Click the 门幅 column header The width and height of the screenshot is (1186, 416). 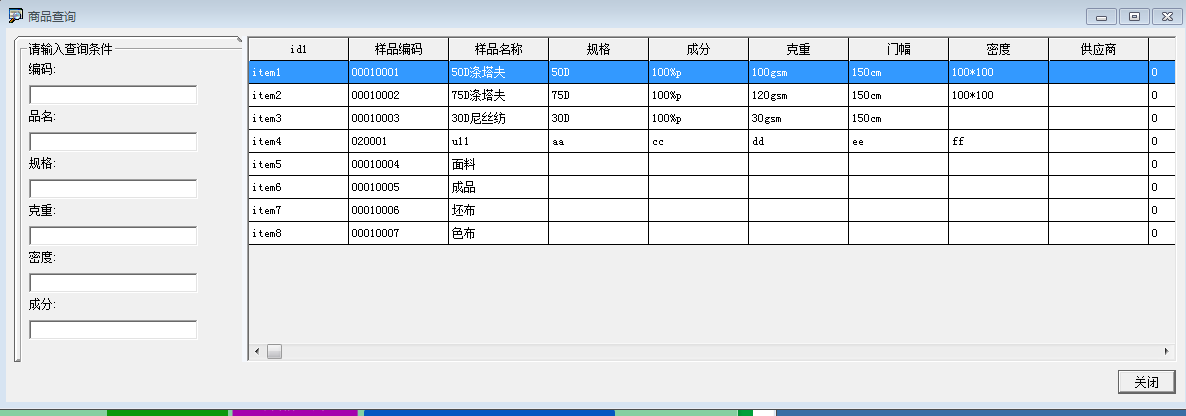coord(899,49)
